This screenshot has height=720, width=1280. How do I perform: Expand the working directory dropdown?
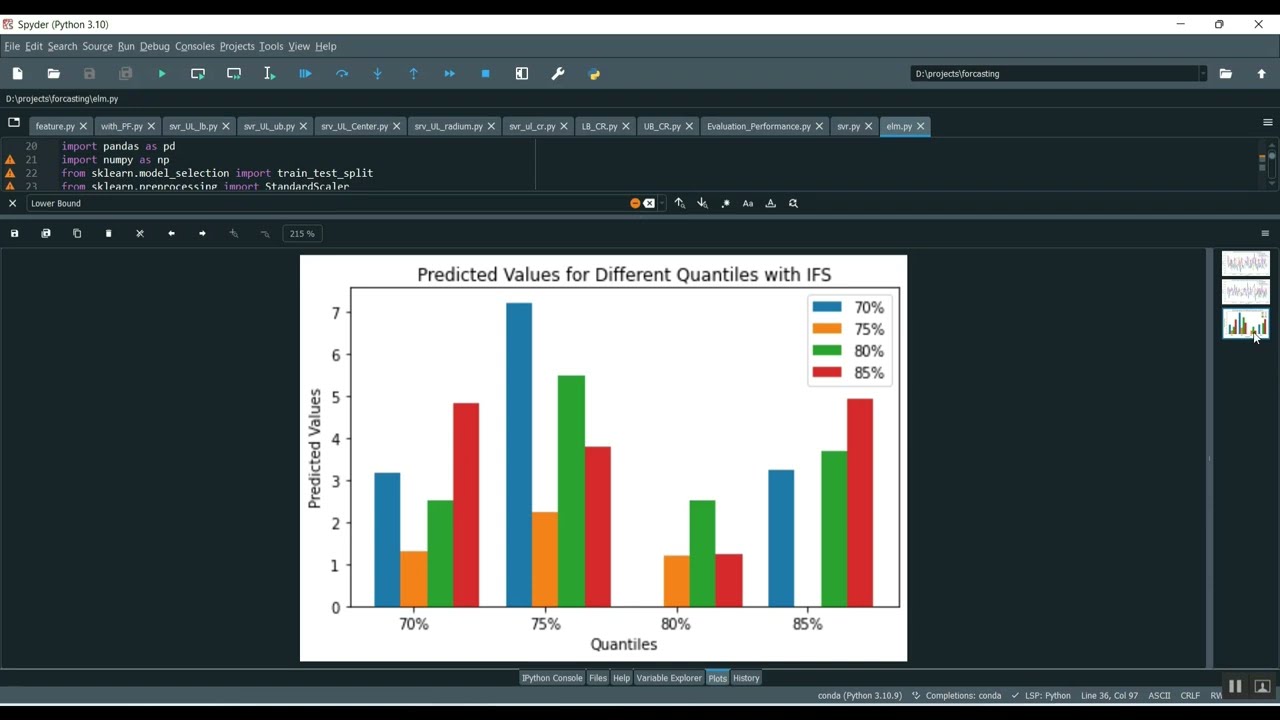point(1203,74)
